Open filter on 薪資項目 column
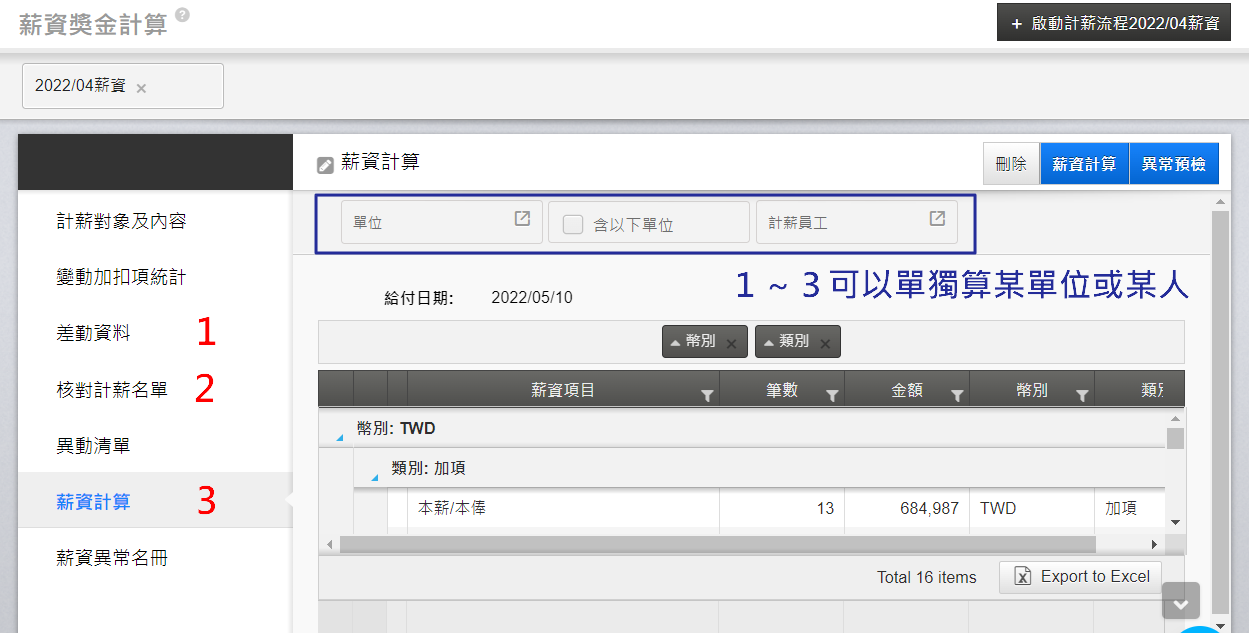This screenshot has height=633, width=1249. pyautogui.click(x=707, y=396)
